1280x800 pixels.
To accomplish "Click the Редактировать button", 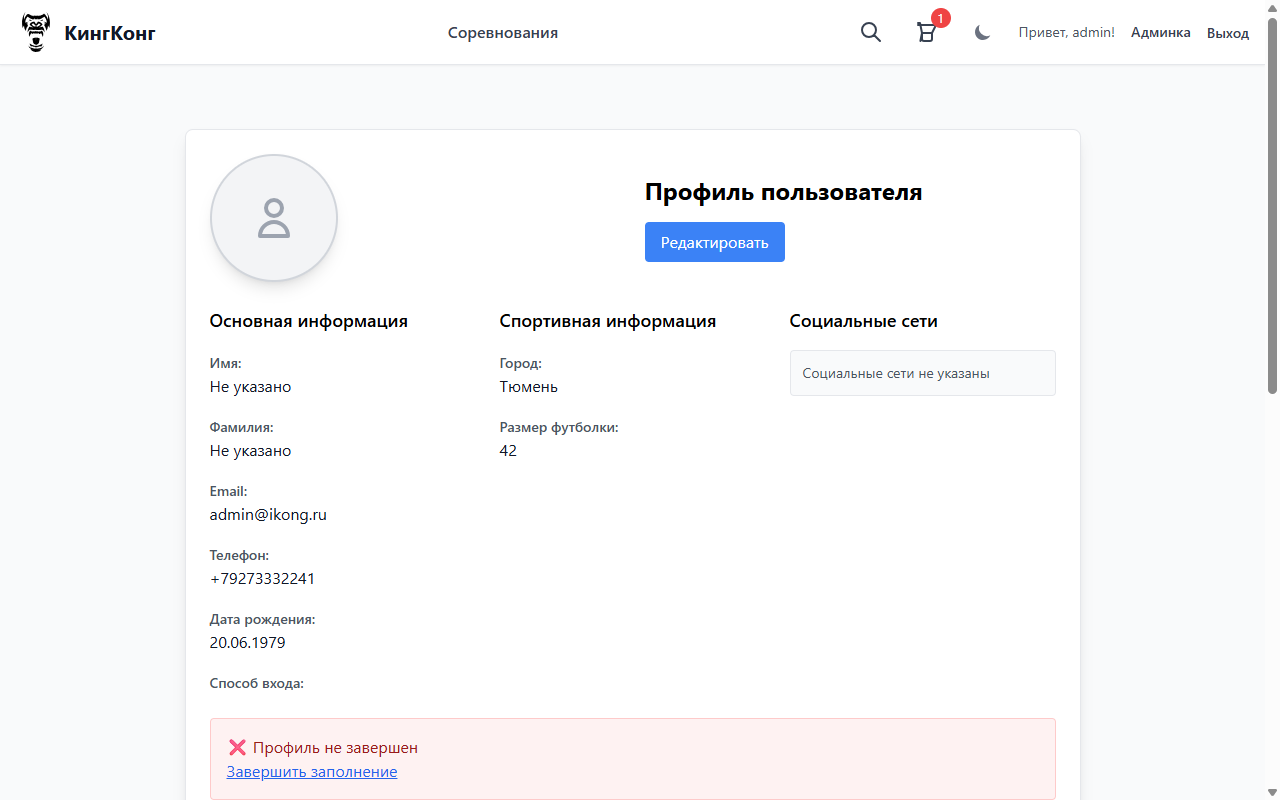I will [x=714, y=242].
